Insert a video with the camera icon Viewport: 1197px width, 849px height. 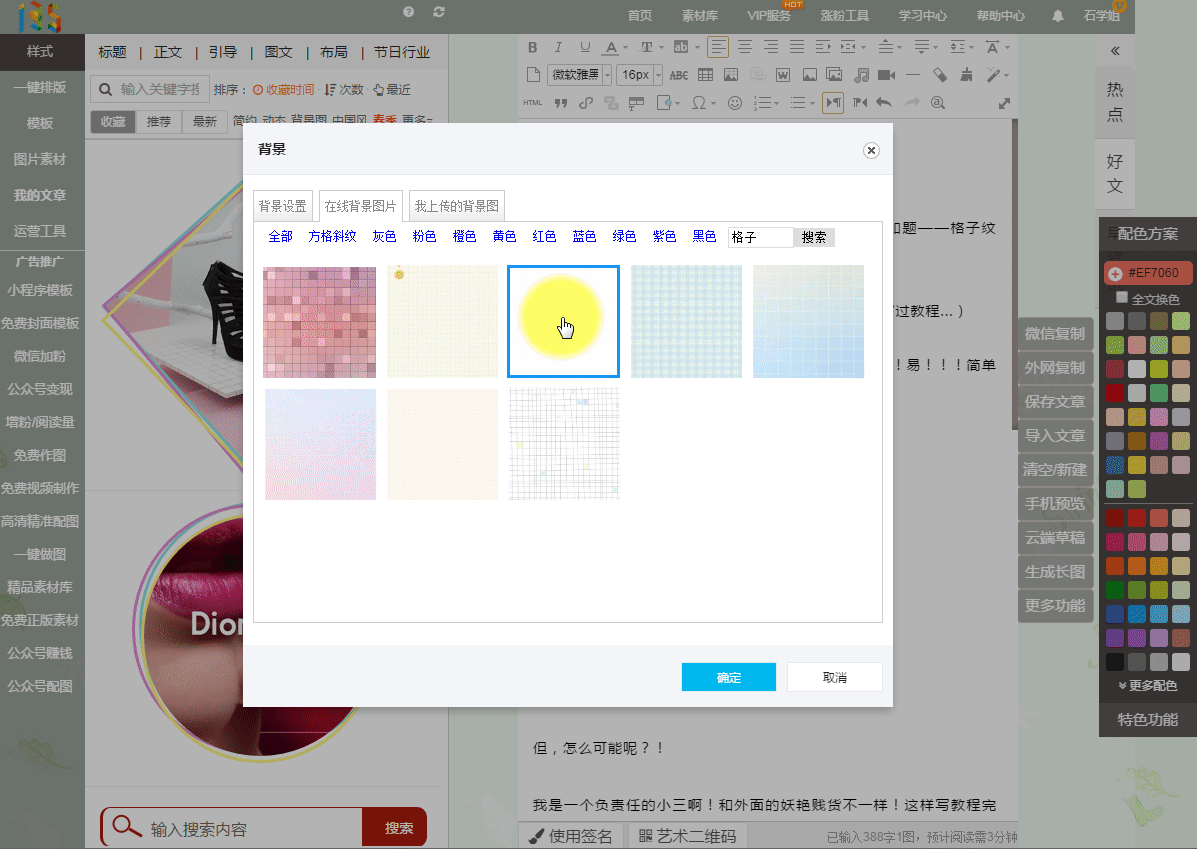886,75
